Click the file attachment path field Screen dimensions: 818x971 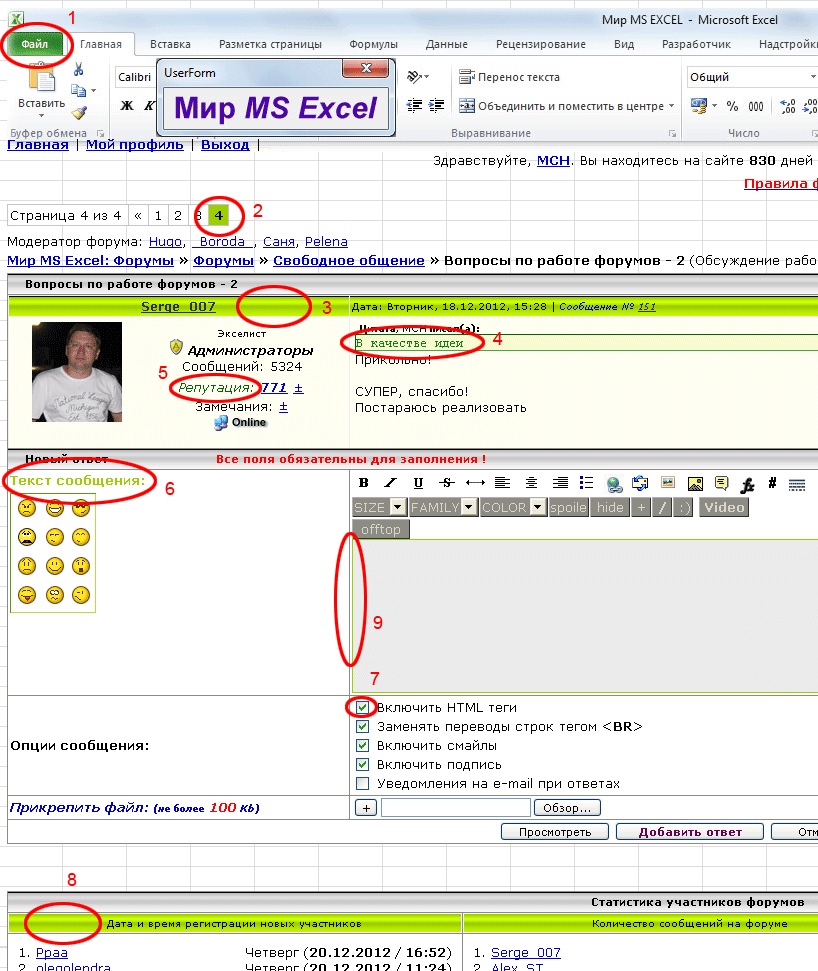point(456,808)
